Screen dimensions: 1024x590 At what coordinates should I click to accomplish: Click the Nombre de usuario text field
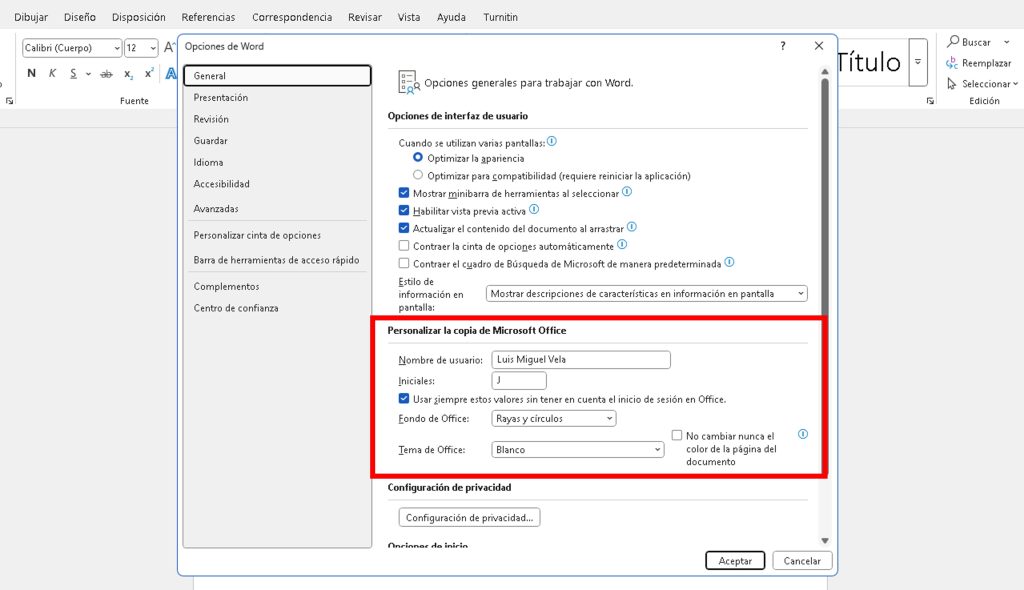click(580, 360)
